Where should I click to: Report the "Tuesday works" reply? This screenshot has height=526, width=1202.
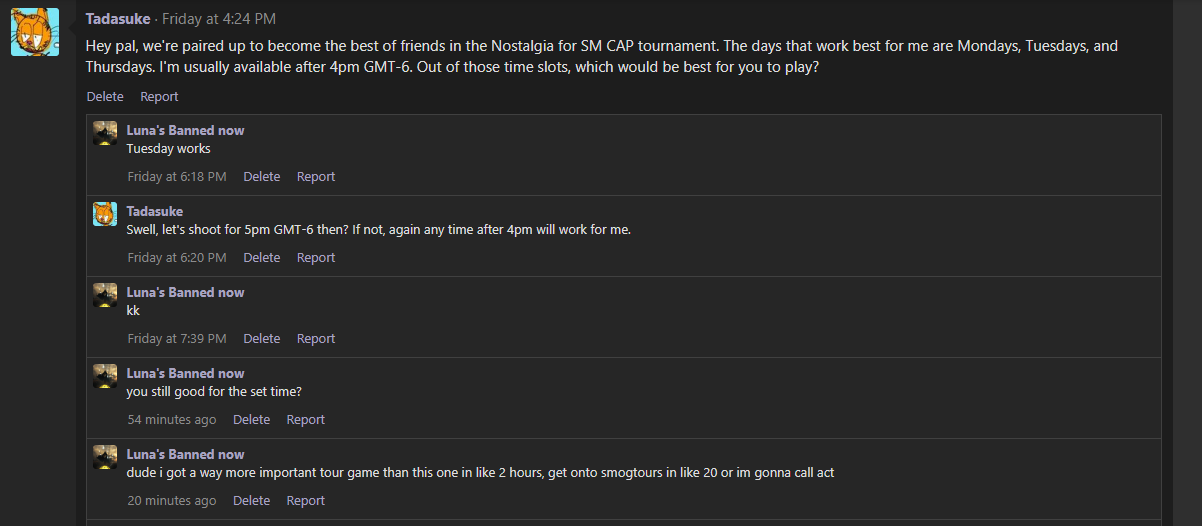[316, 177]
